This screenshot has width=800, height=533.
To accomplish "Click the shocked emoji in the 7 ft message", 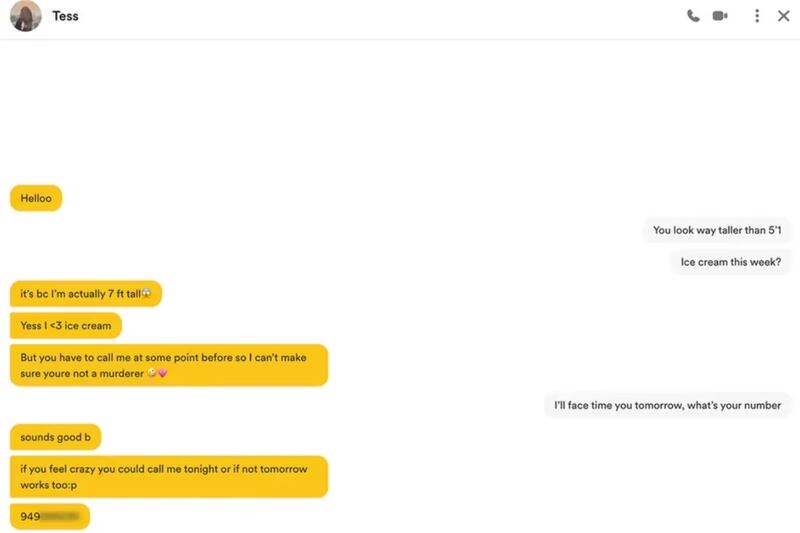I will [x=147, y=294].
